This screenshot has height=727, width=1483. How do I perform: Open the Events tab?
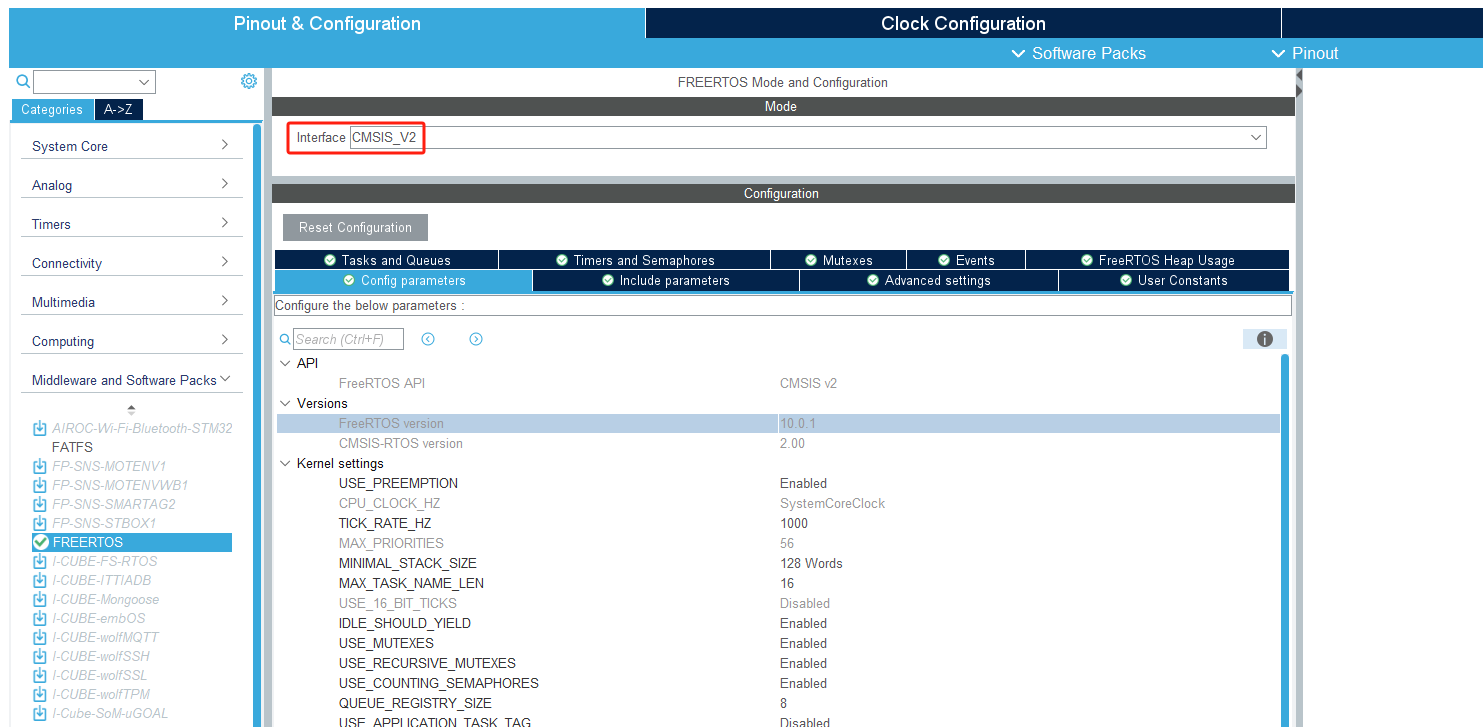tap(966, 260)
